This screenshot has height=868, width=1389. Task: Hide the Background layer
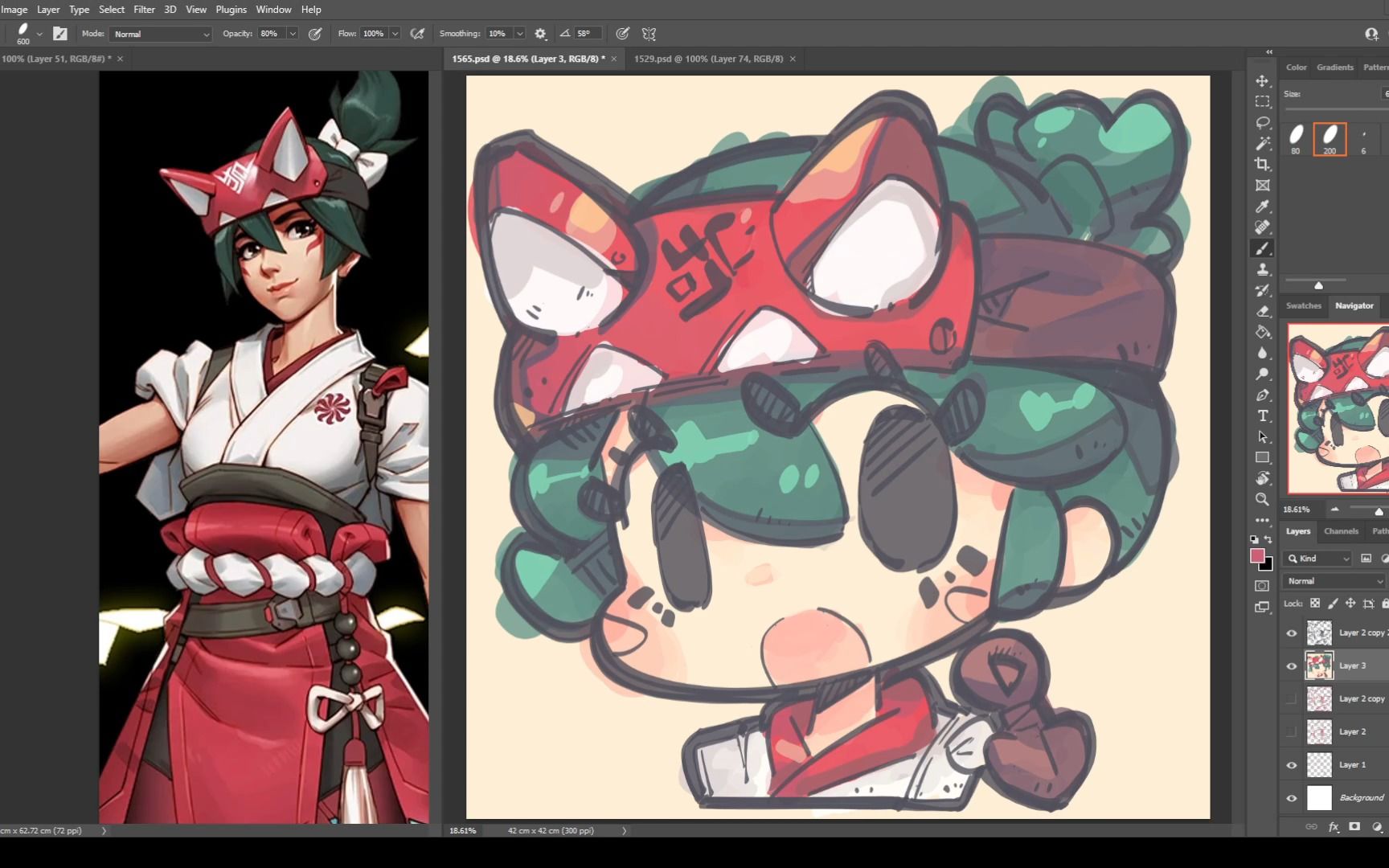1292,798
